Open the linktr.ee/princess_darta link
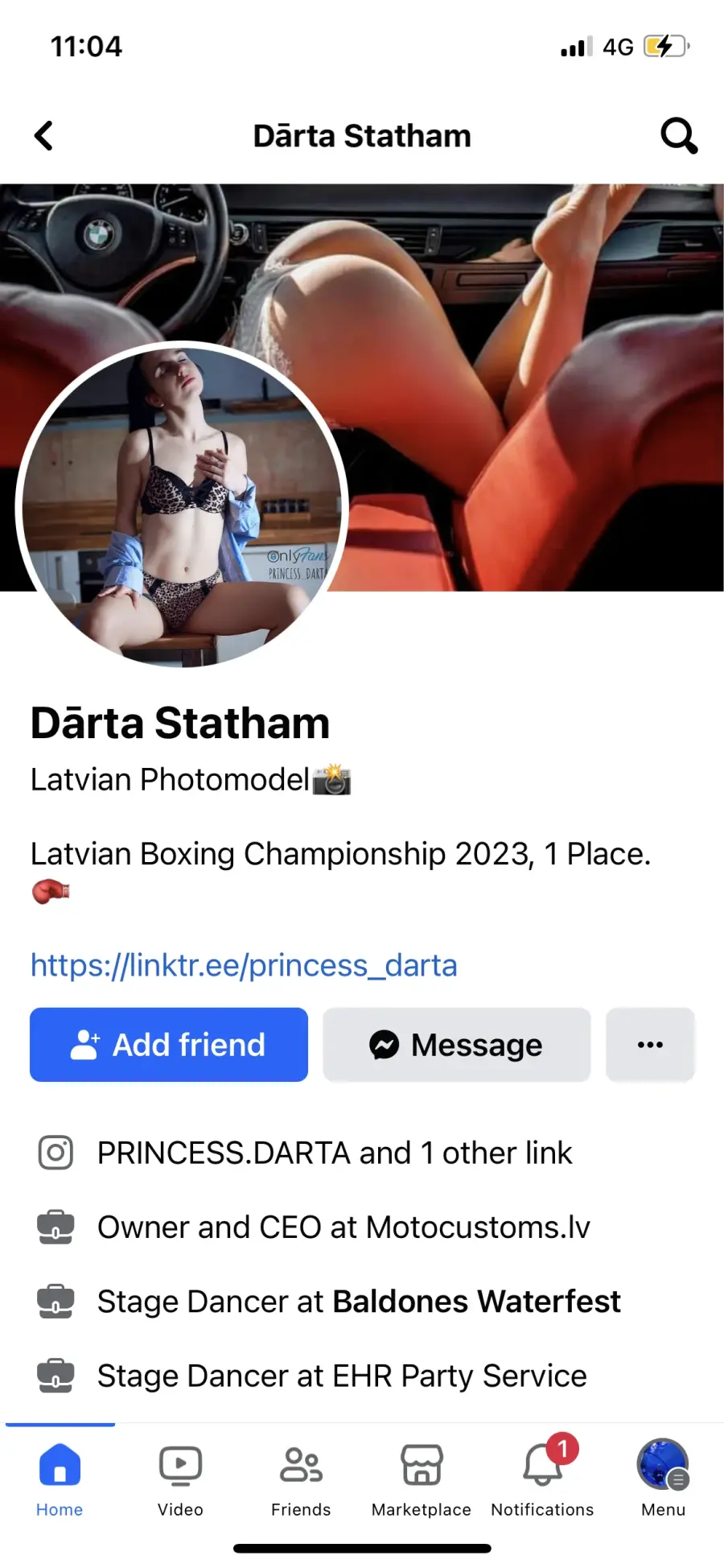Image resolution: width=724 pixels, height=1568 pixels. point(244,965)
